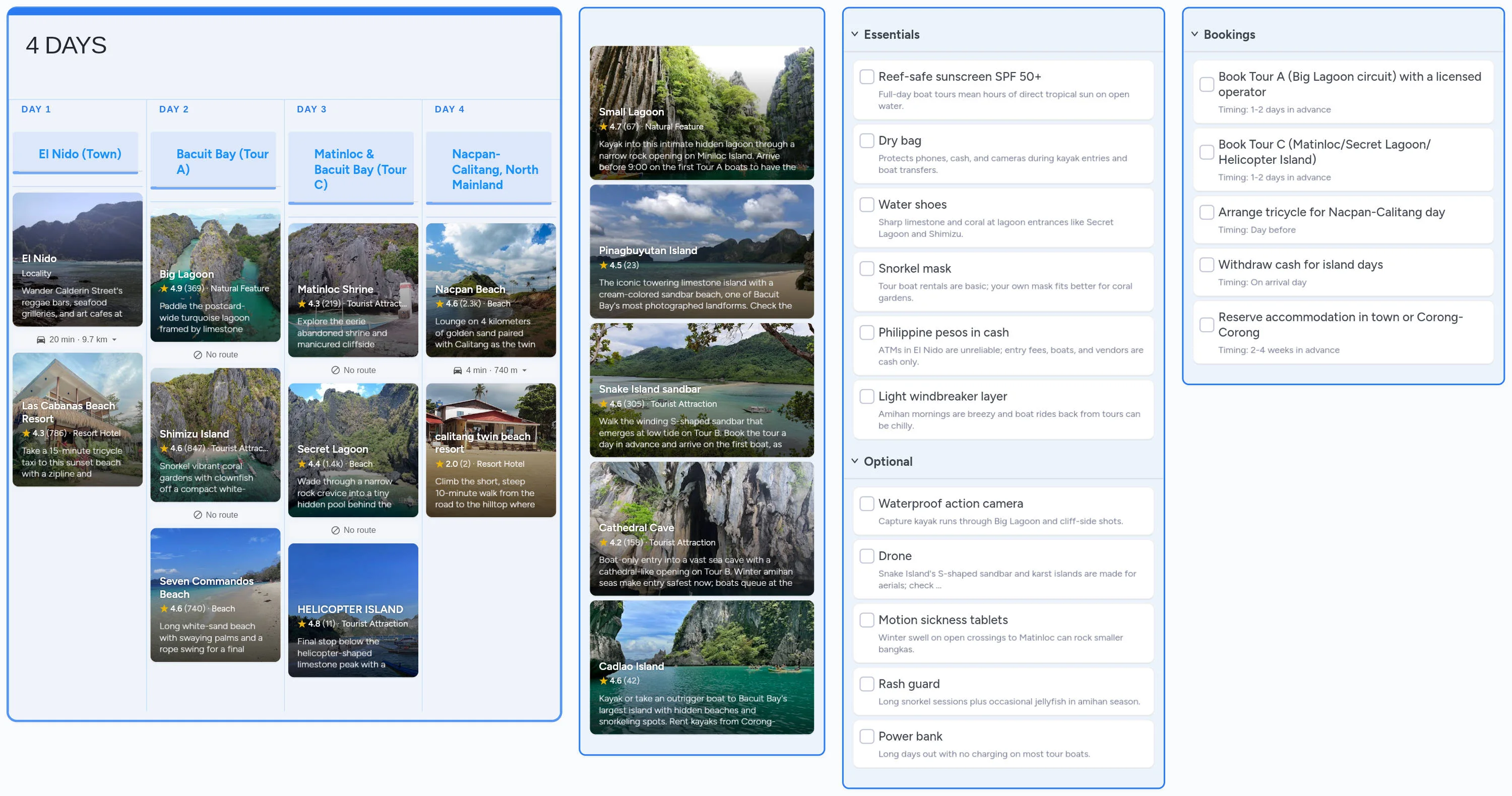Viewport: 1512px width, 796px height.
Task: Click the car icon beside 20 min route
Action: [x=41, y=340]
